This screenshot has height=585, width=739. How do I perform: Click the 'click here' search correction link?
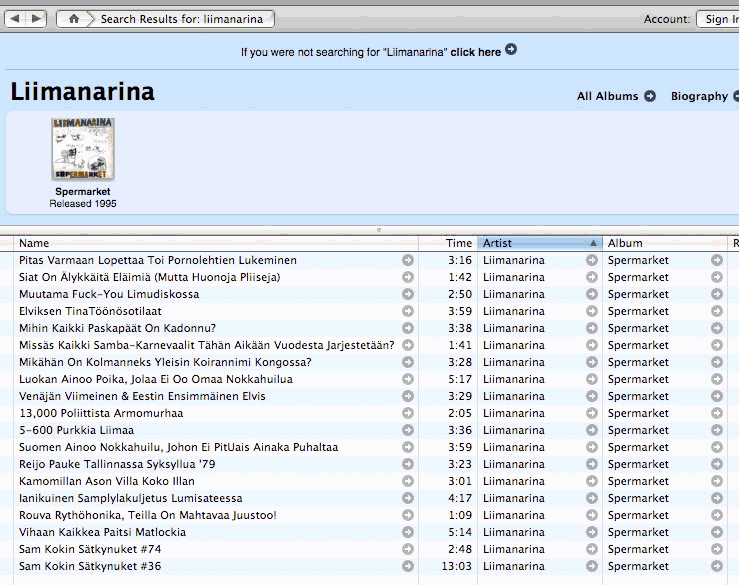coord(475,52)
